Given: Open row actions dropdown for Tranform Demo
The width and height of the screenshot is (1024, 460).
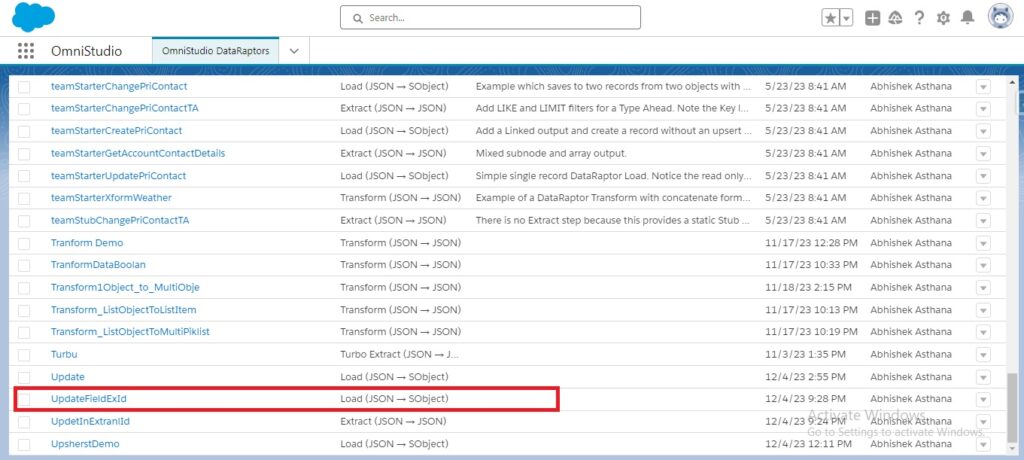Looking at the screenshot, I should [x=984, y=243].
